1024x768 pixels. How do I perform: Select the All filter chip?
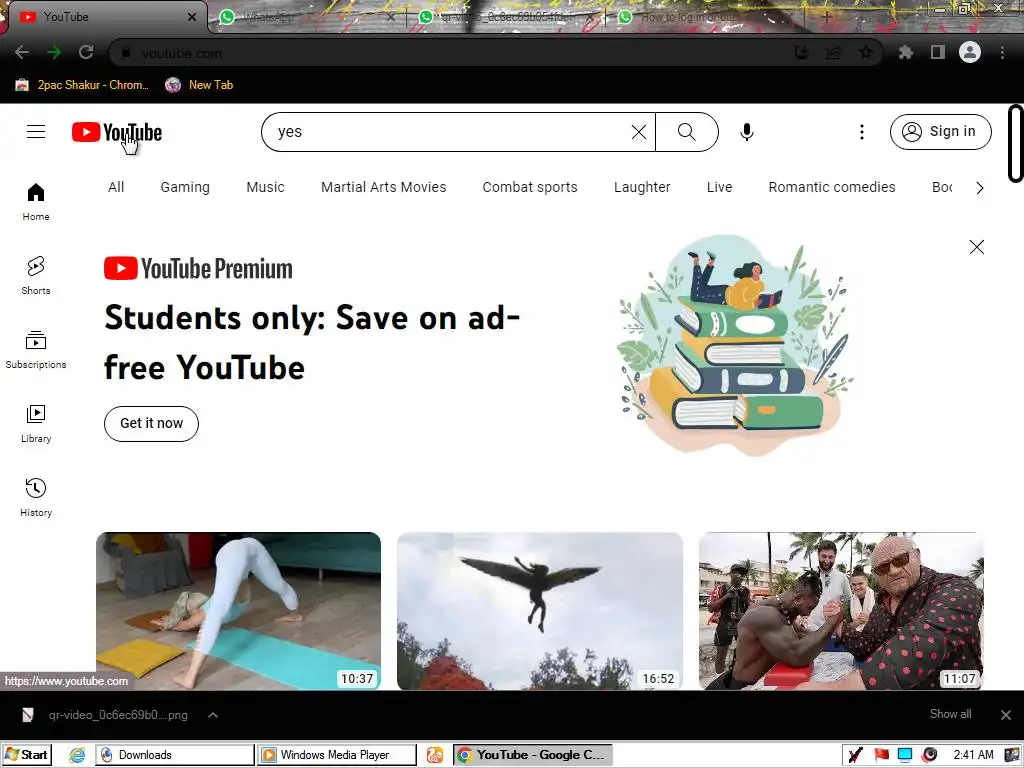click(116, 187)
